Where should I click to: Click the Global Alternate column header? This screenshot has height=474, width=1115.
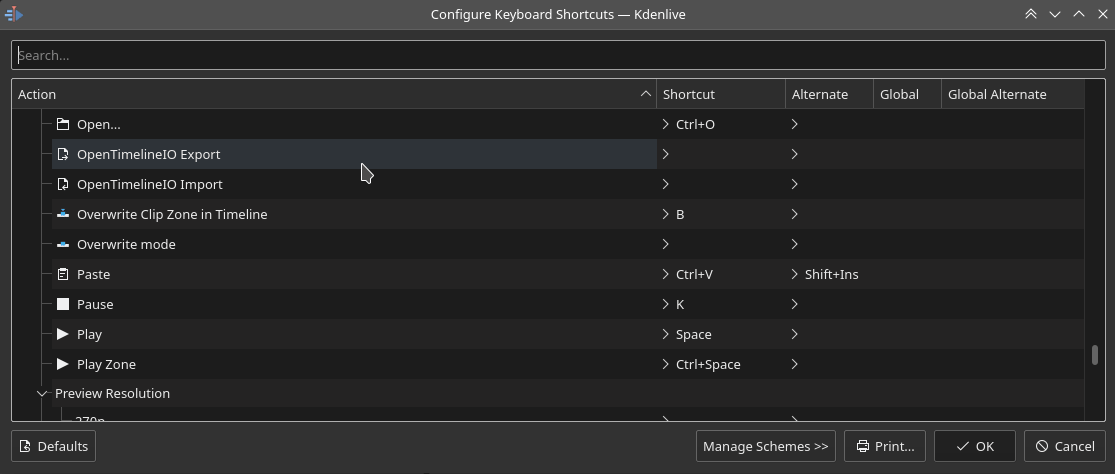coord(1010,94)
